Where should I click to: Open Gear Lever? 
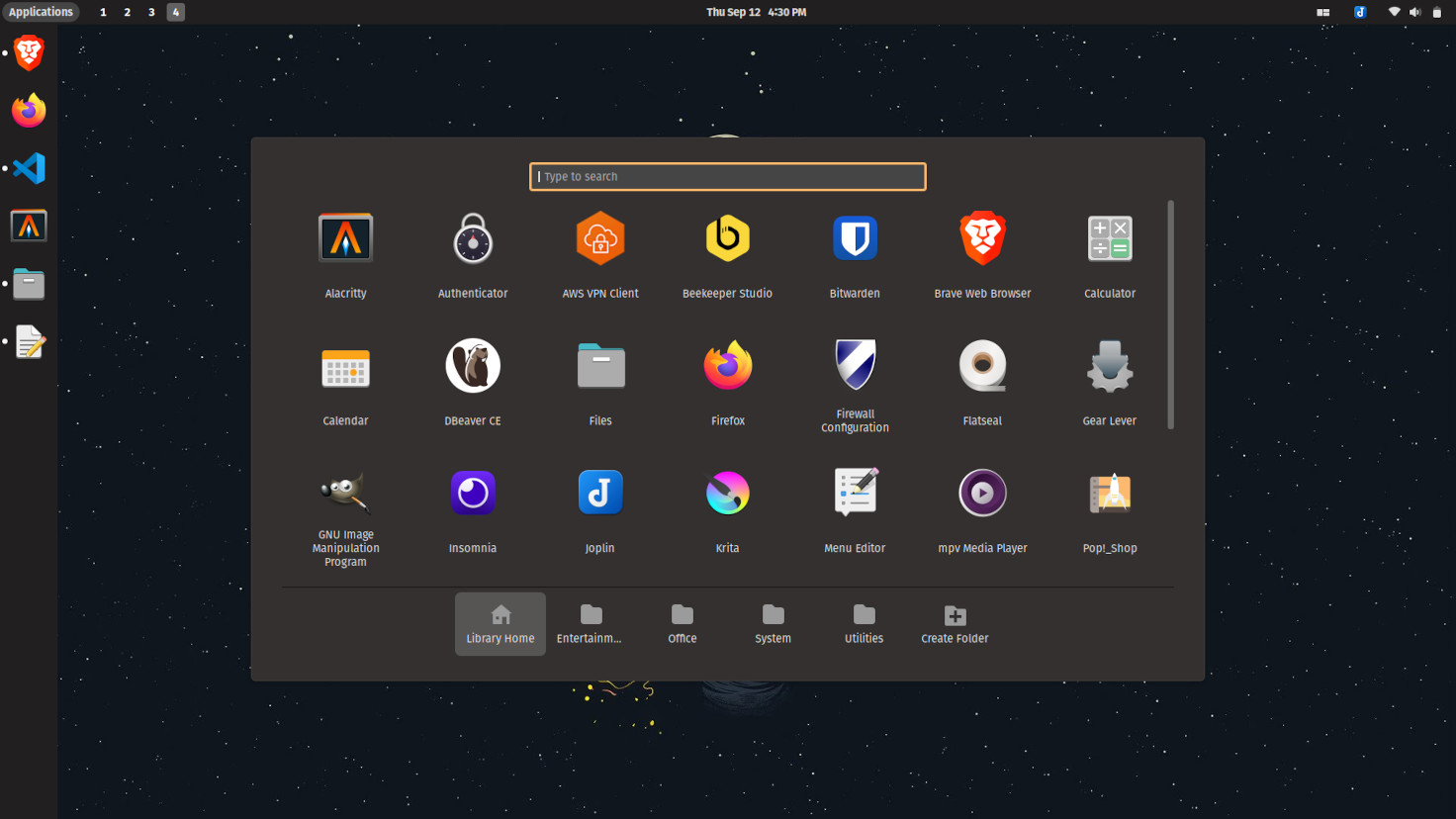[x=1110, y=366]
